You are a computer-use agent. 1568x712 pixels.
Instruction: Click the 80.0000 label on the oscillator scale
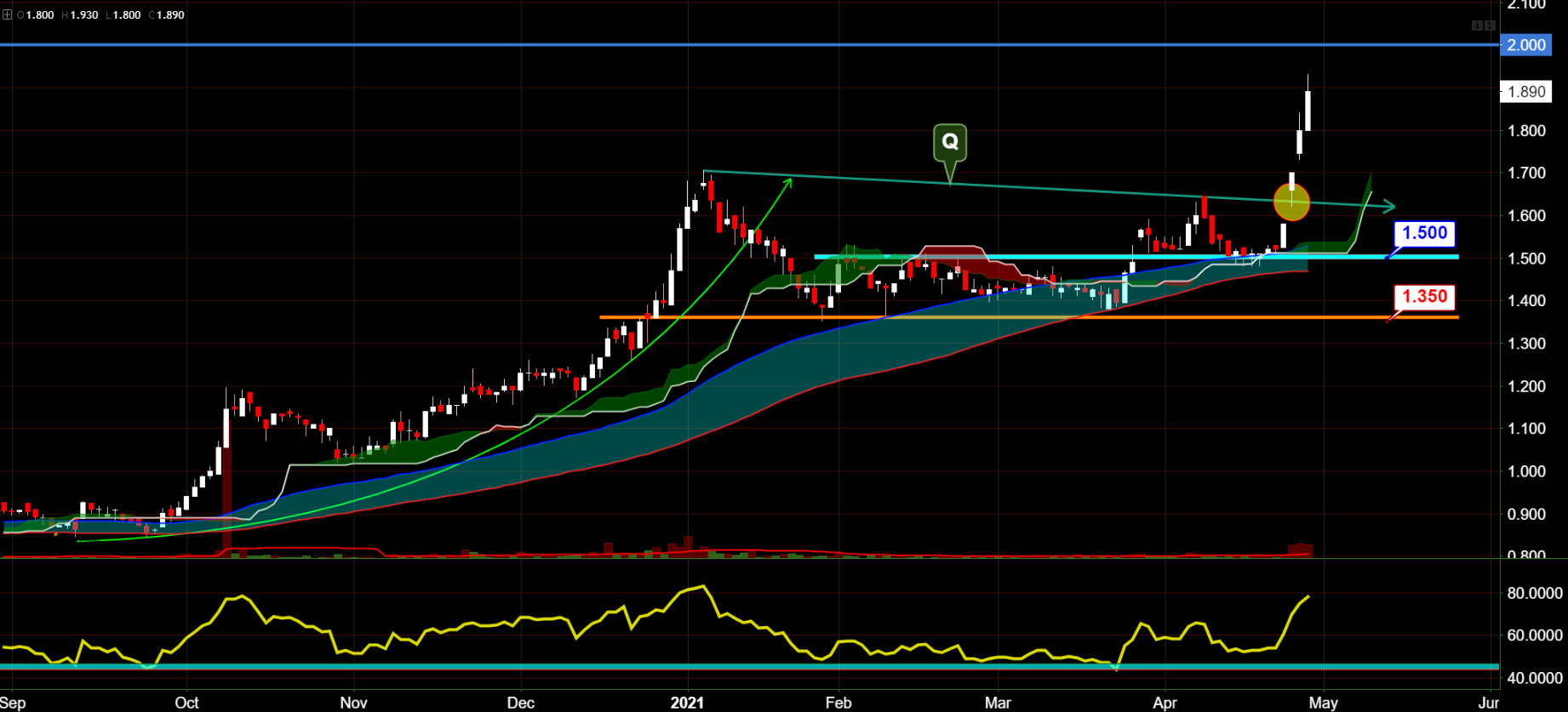[1534, 593]
